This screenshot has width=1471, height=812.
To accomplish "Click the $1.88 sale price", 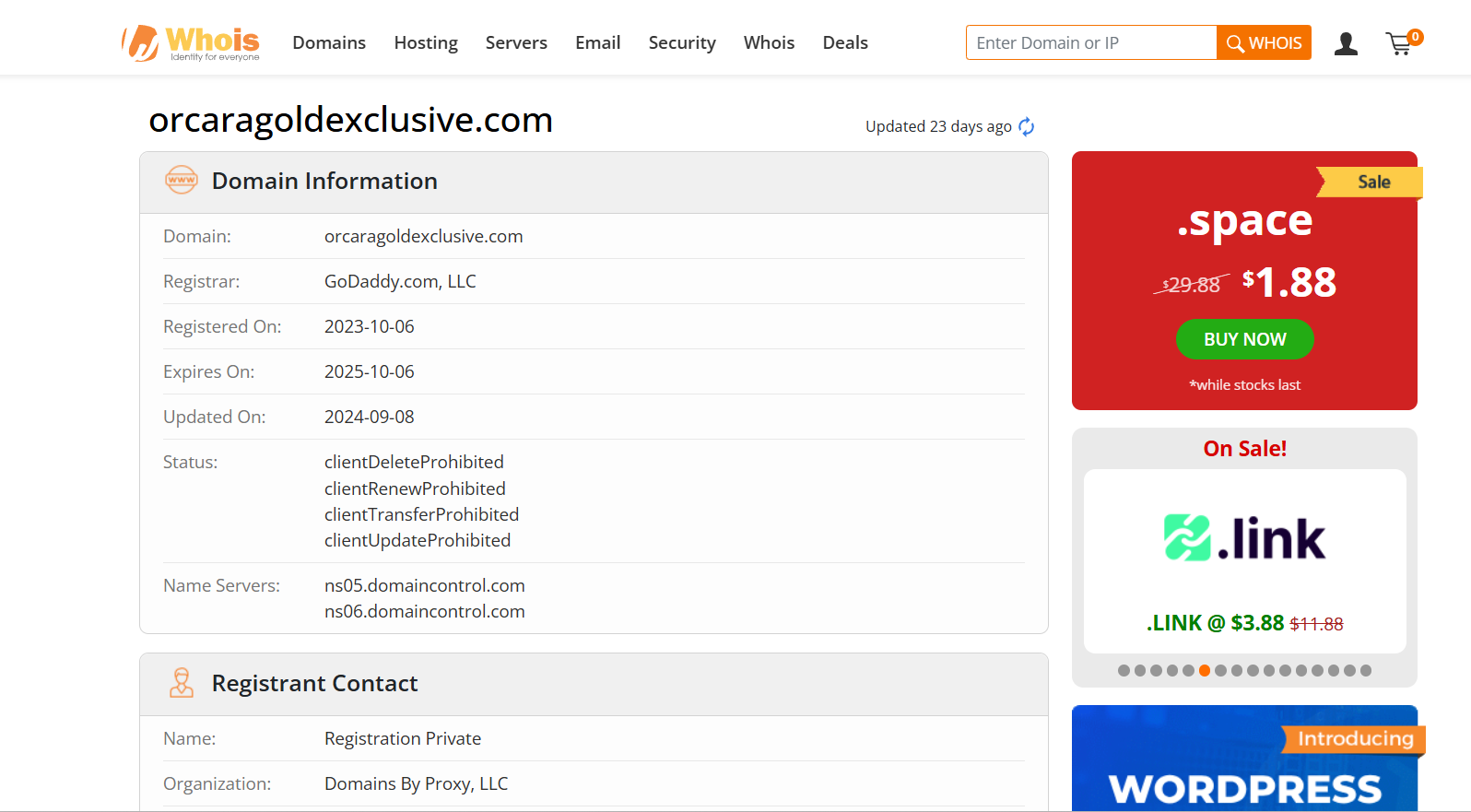I will (1289, 282).
